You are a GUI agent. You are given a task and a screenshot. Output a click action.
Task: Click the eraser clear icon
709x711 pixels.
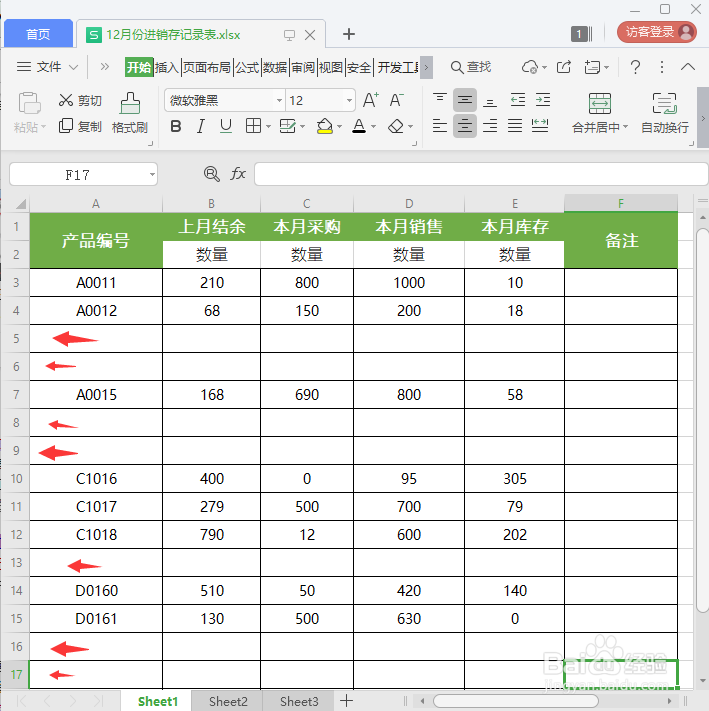[396, 126]
